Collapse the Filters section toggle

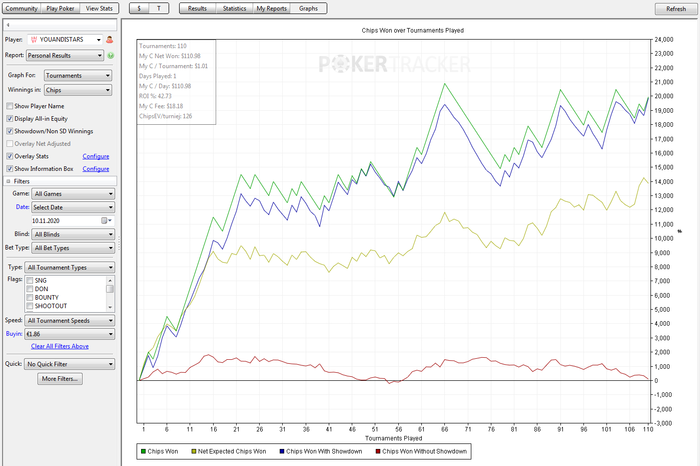(8, 181)
